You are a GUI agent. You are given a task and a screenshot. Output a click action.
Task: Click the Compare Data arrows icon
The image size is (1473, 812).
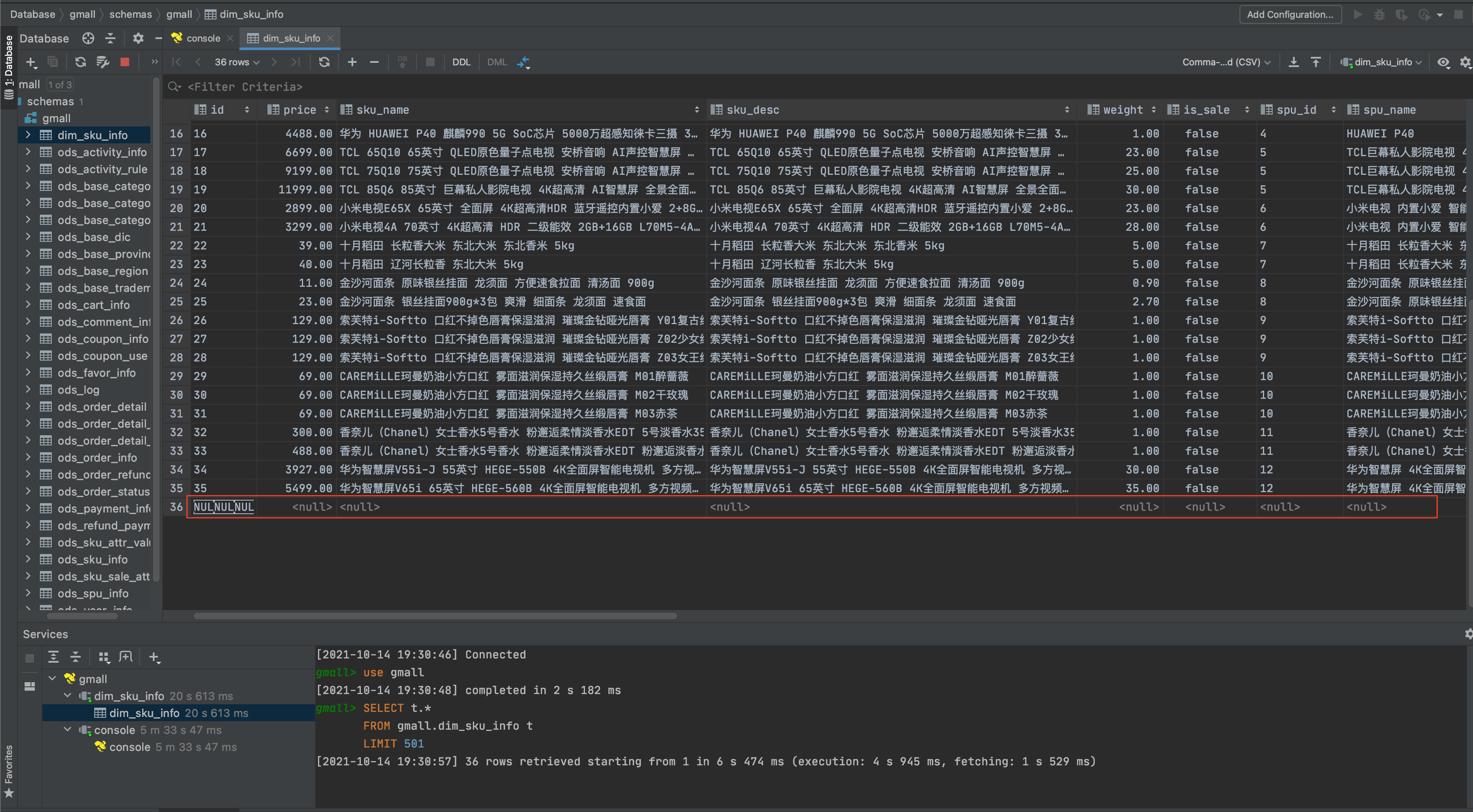click(523, 62)
